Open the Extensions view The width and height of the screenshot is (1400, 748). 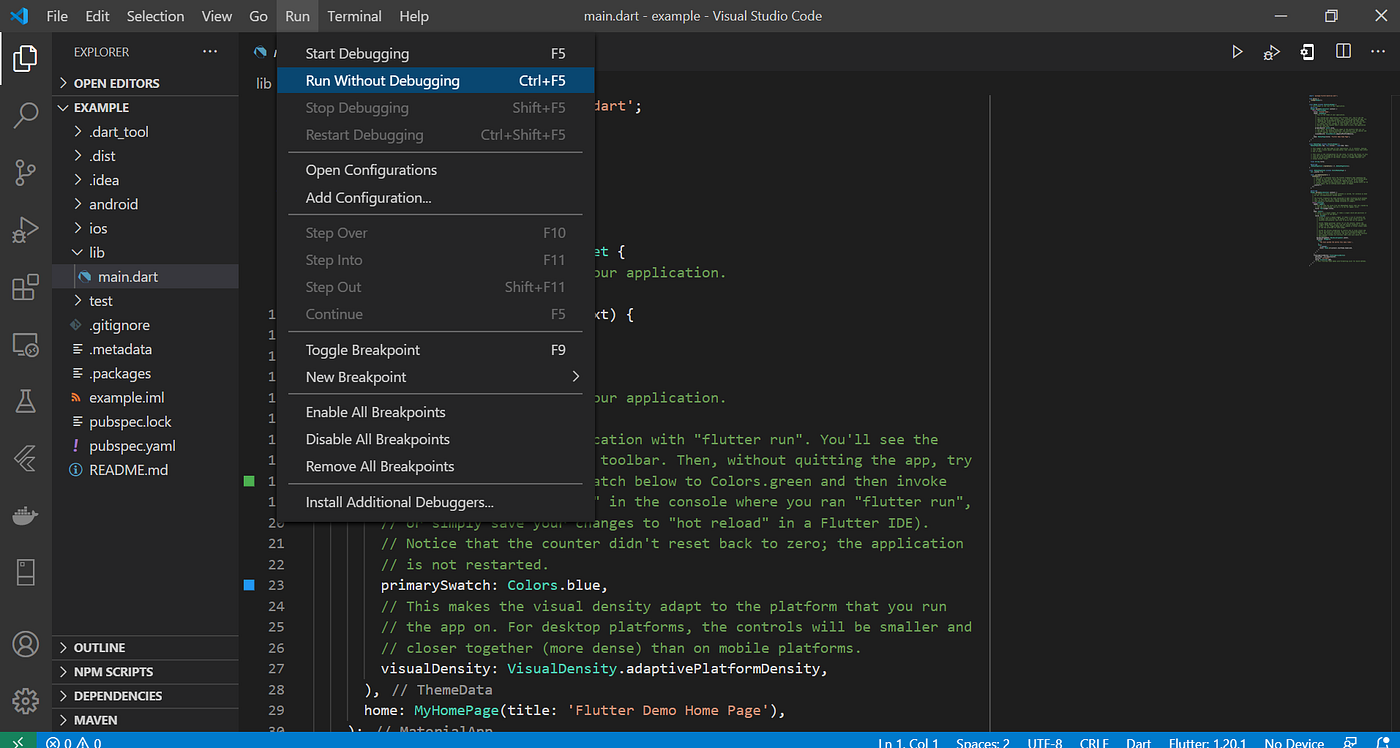(25, 288)
